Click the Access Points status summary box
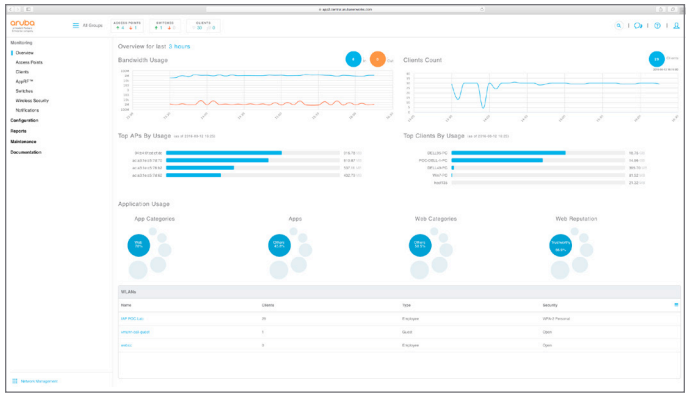 (127, 25)
